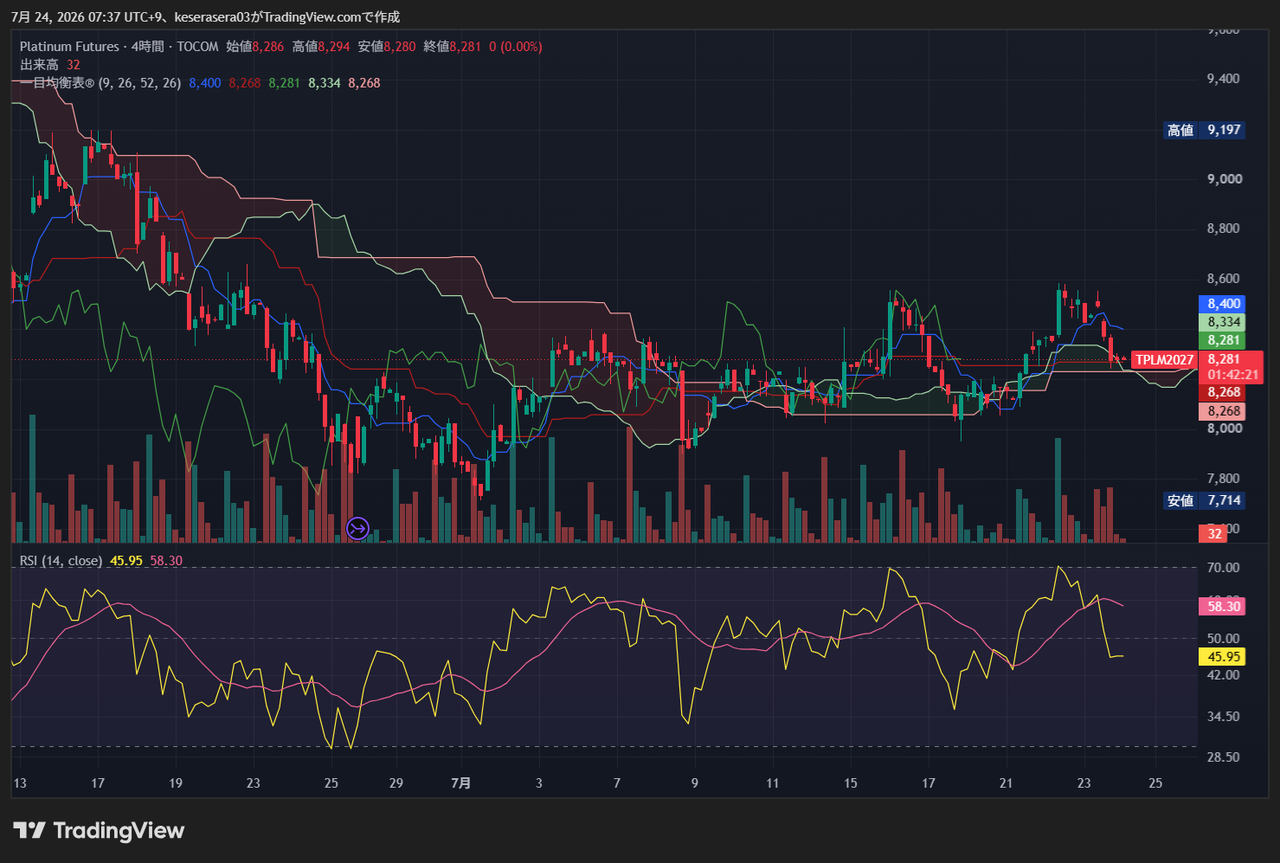
Task: Select the Platinum Futures · 4時間 · TOCOM title
Action: 119,46
